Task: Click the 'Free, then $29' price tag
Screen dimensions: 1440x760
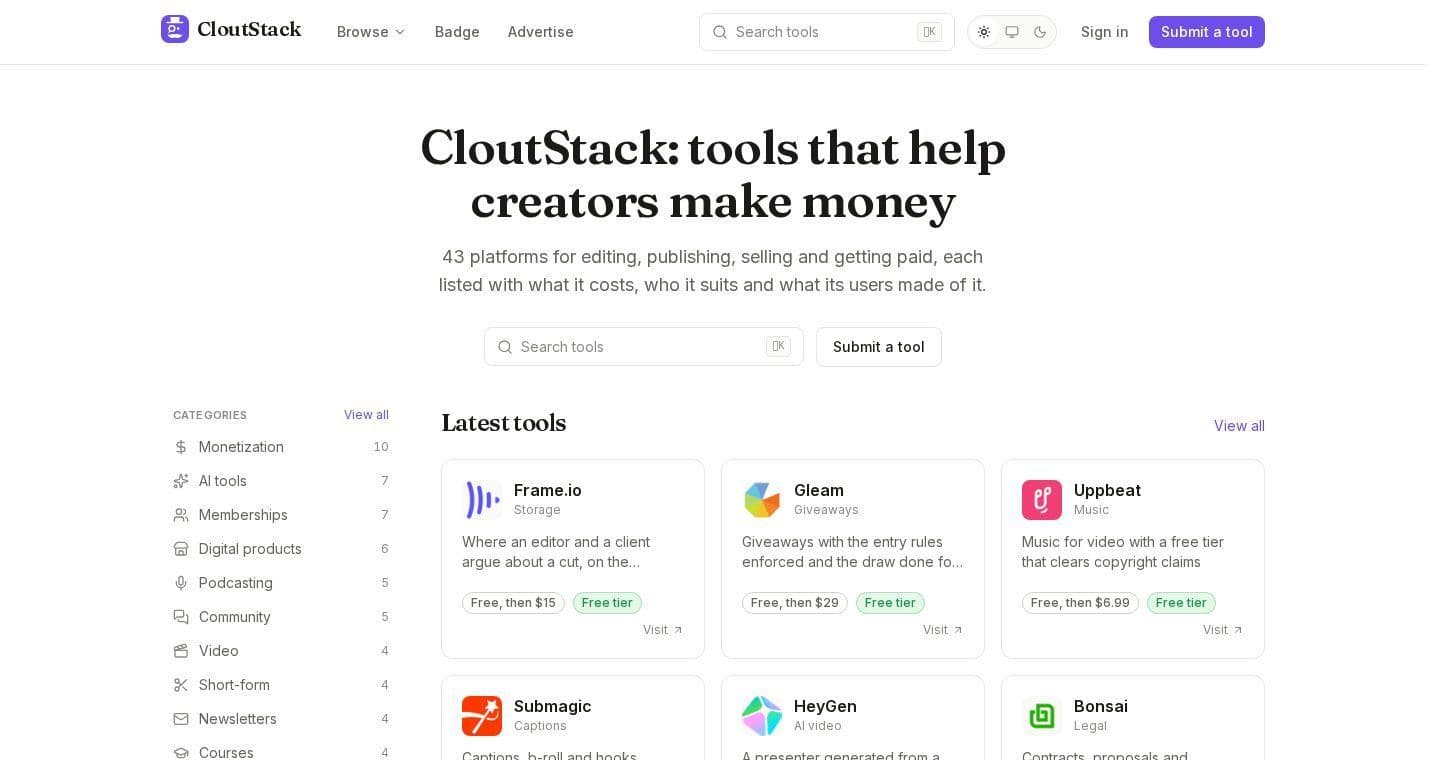Action: point(795,603)
